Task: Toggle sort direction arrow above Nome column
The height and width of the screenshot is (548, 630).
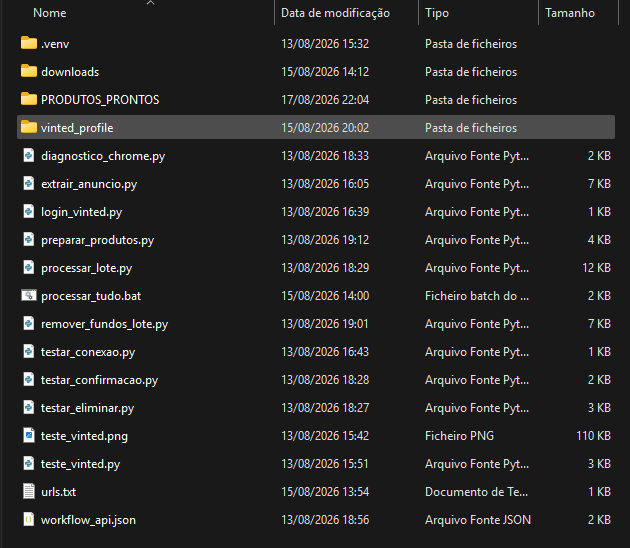Action: [150, 3]
